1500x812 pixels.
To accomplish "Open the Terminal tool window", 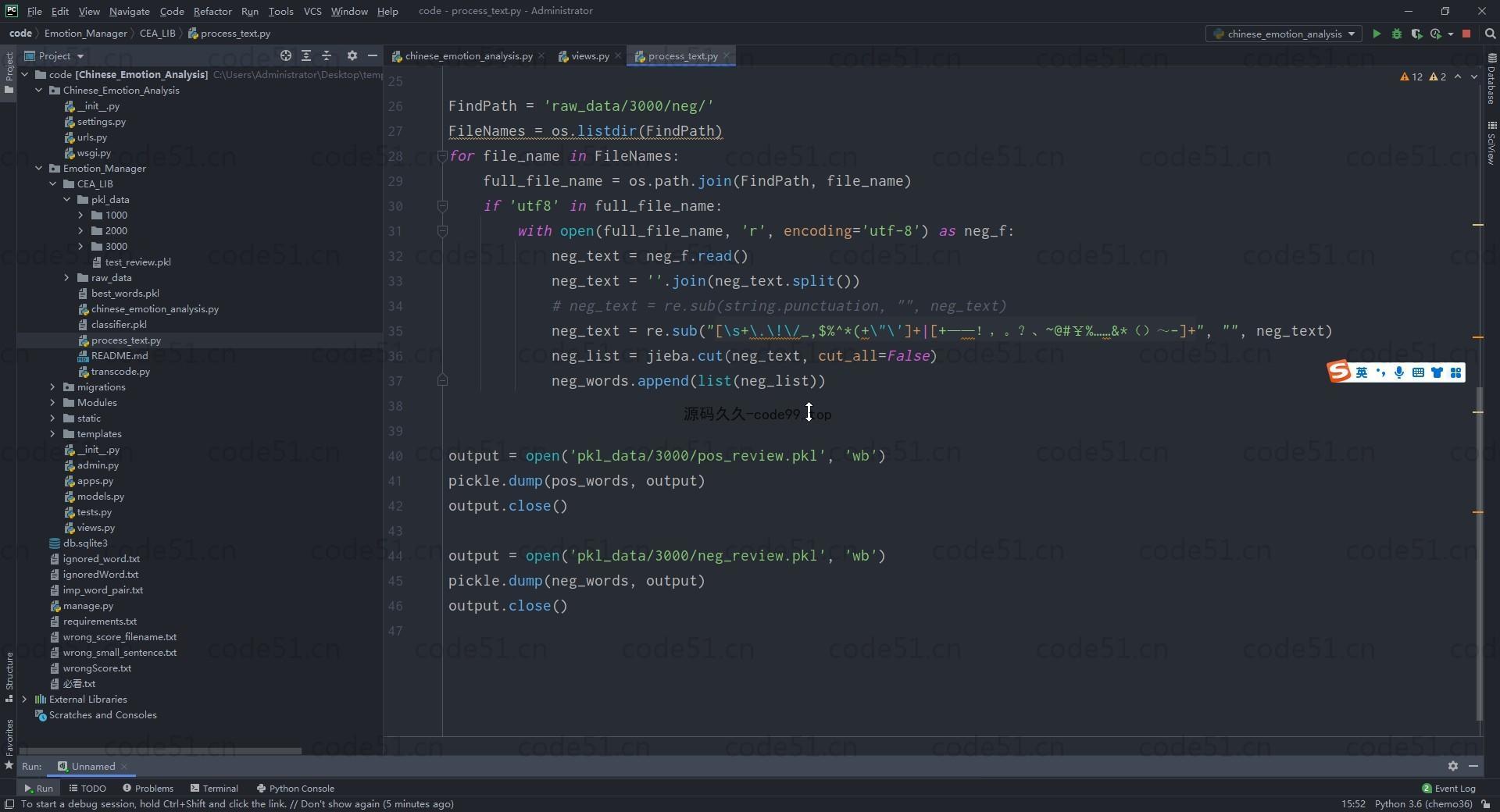I will (214, 789).
